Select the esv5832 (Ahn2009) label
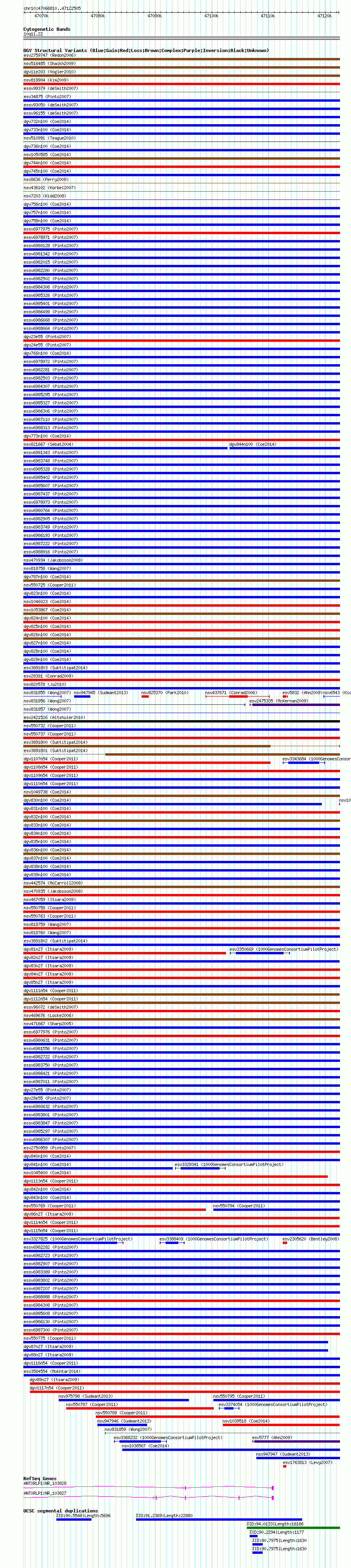 [x=302, y=693]
